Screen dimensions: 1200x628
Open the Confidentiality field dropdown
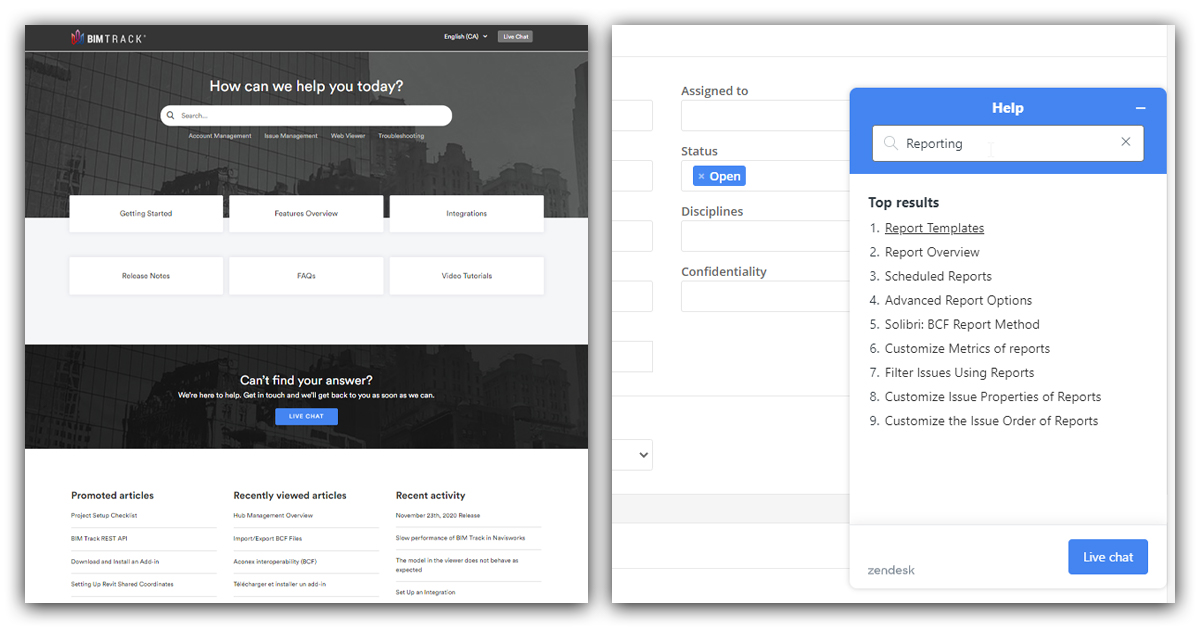click(x=766, y=296)
